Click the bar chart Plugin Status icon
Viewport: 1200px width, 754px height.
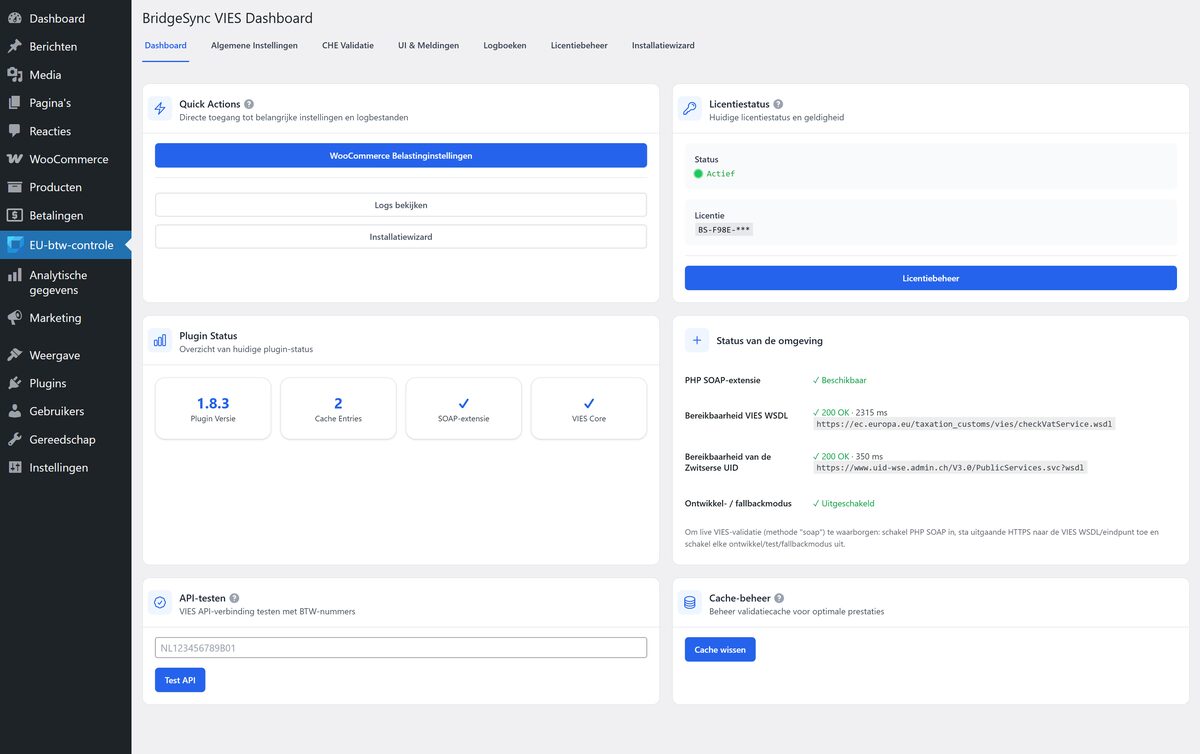point(160,341)
